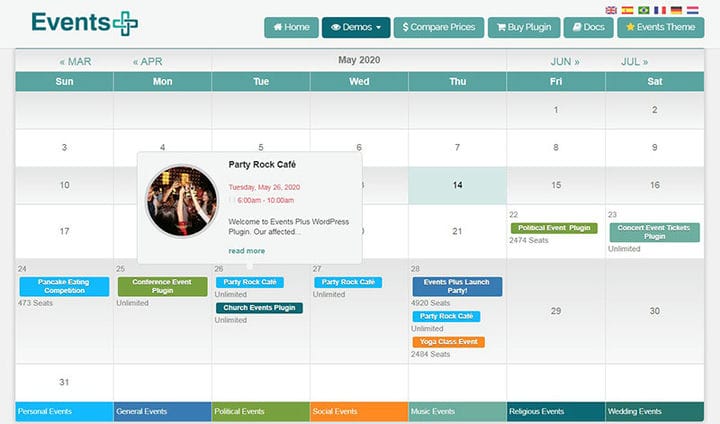Image resolution: width=720 pixels, height=424 pixels.
Task: Open the Docs page
Action: [x=588, y=28]
